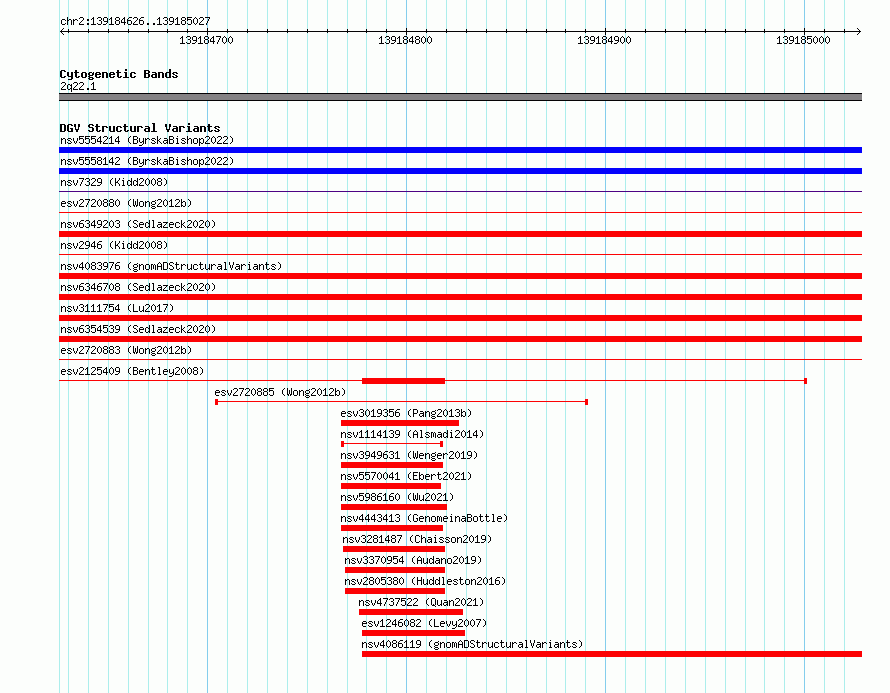The width and height of the screenshot is (890, 693).
Task: Select nsv2946 (Kidd2008) variant label
Action: pos(114,245)
